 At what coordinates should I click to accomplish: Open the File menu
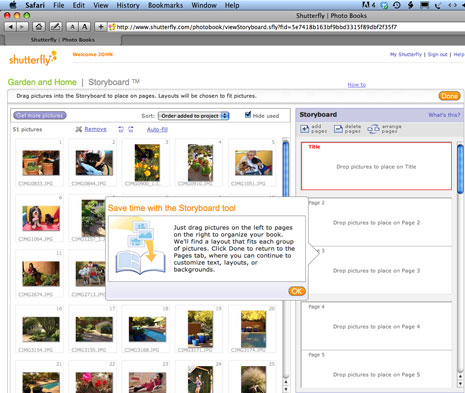pos(59,5)
